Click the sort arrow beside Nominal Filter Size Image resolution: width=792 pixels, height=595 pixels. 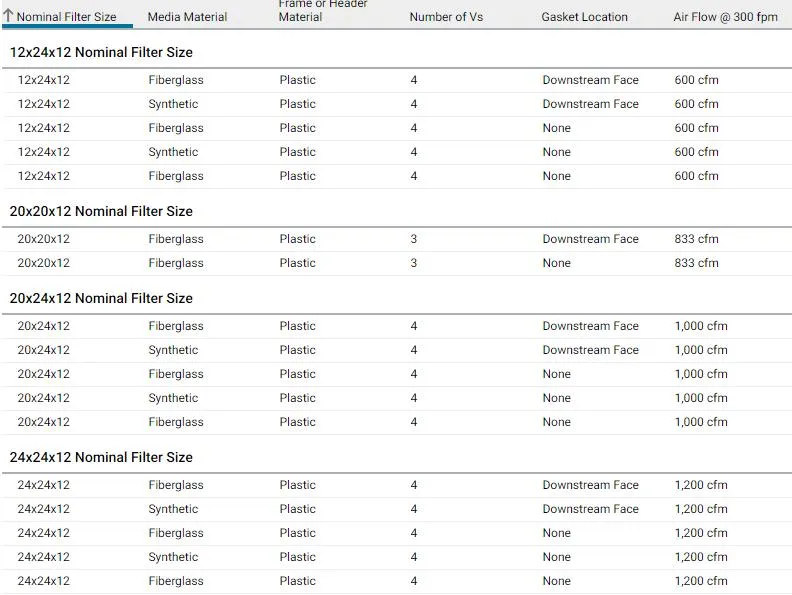point(8,16)
